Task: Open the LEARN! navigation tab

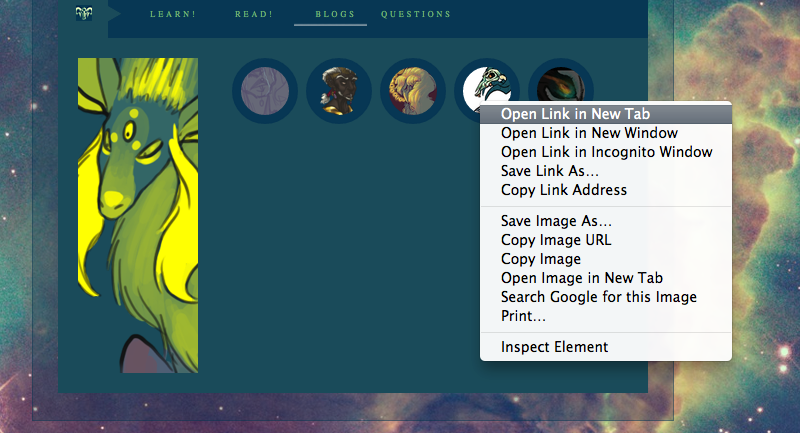Action: coord(173,14)
